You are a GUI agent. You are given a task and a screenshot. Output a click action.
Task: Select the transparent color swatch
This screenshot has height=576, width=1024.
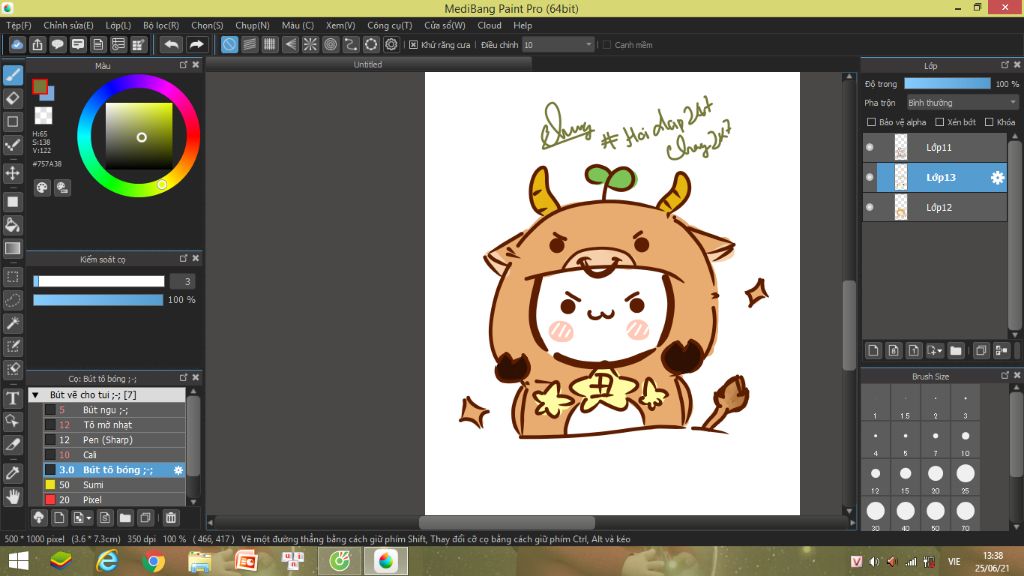click(43, 116)
